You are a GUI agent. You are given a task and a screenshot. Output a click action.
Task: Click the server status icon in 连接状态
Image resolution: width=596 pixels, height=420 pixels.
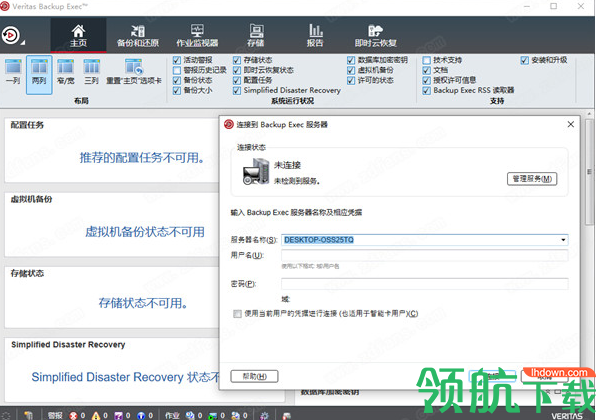click(256, 171)
